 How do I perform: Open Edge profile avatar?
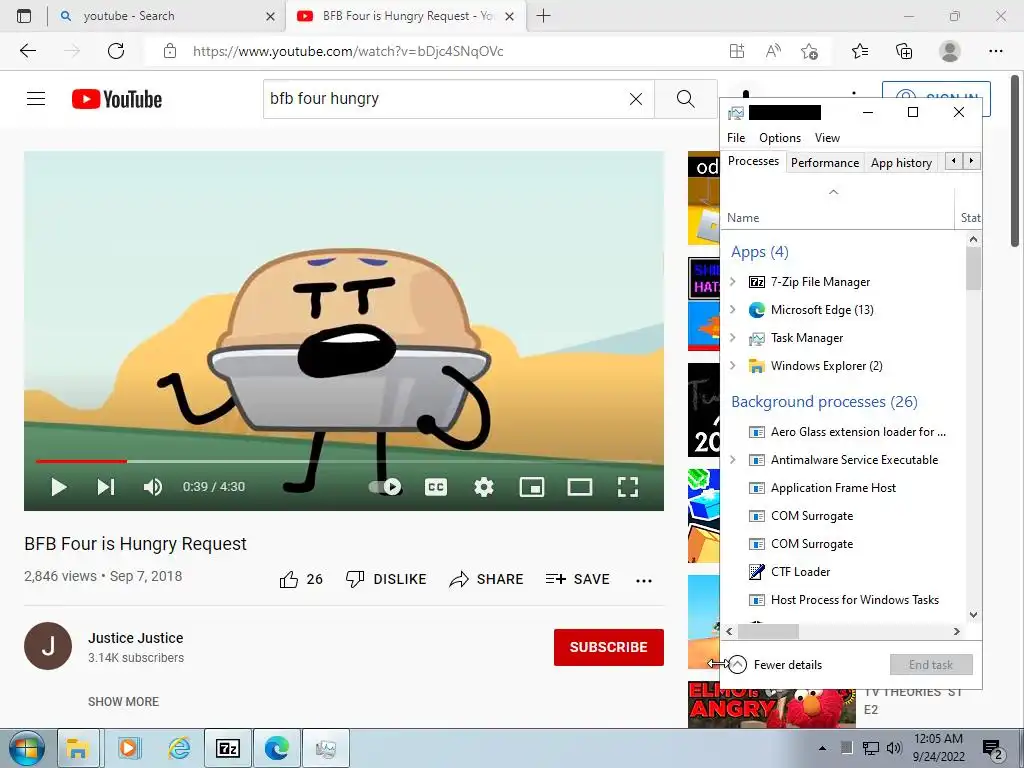tap(950, 51)
